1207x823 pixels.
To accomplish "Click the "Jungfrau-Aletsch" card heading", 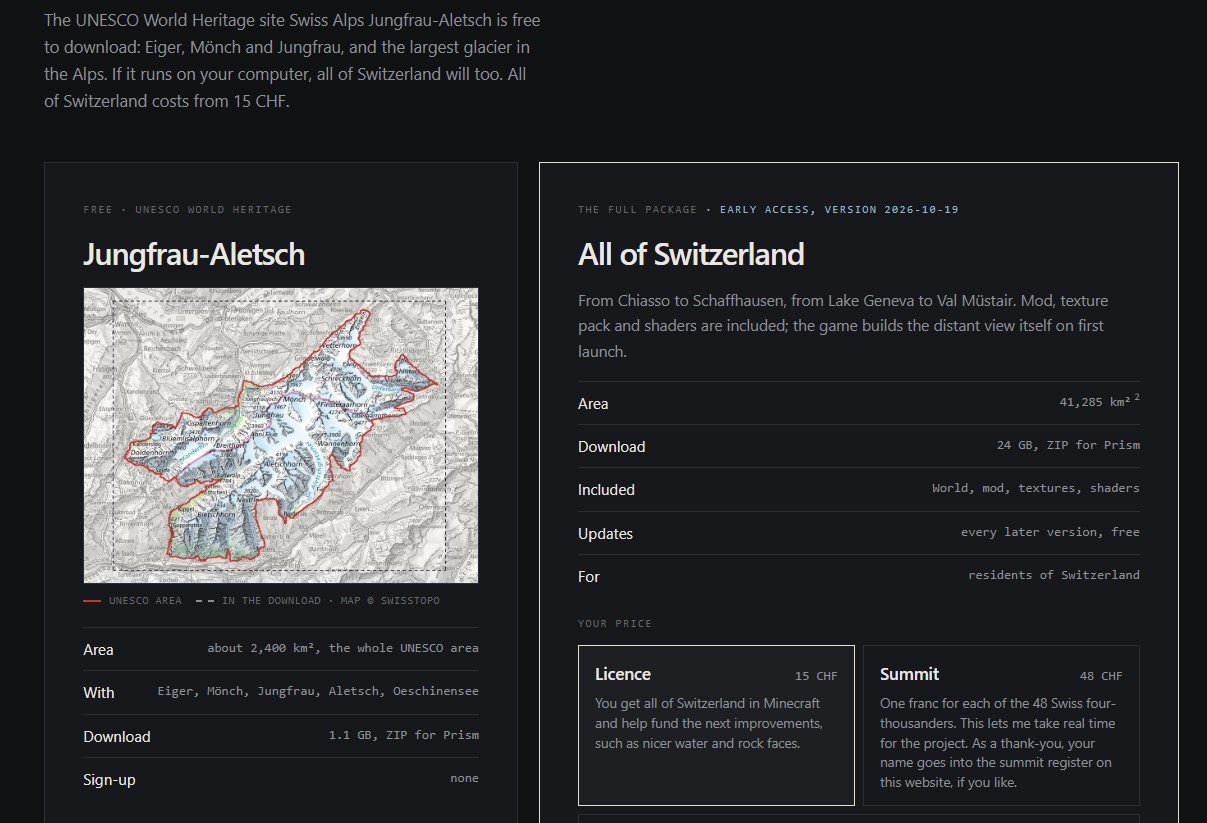I will coord(194,254).
